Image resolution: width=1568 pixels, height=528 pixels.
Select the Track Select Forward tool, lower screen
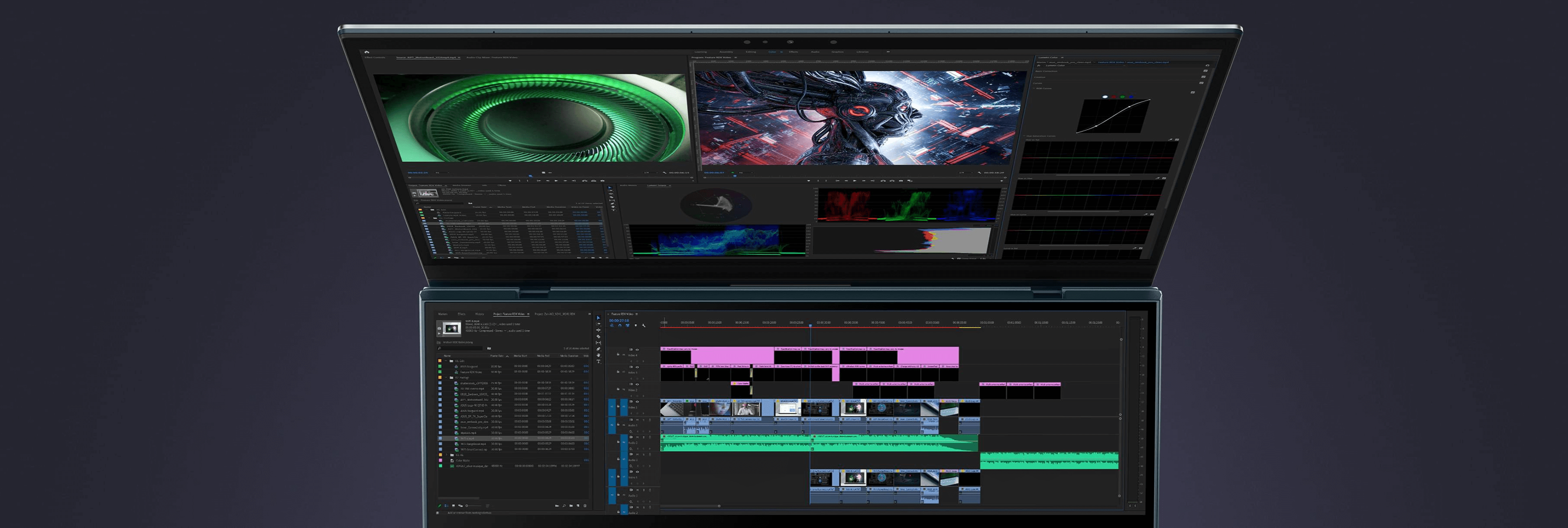[598, 324]
